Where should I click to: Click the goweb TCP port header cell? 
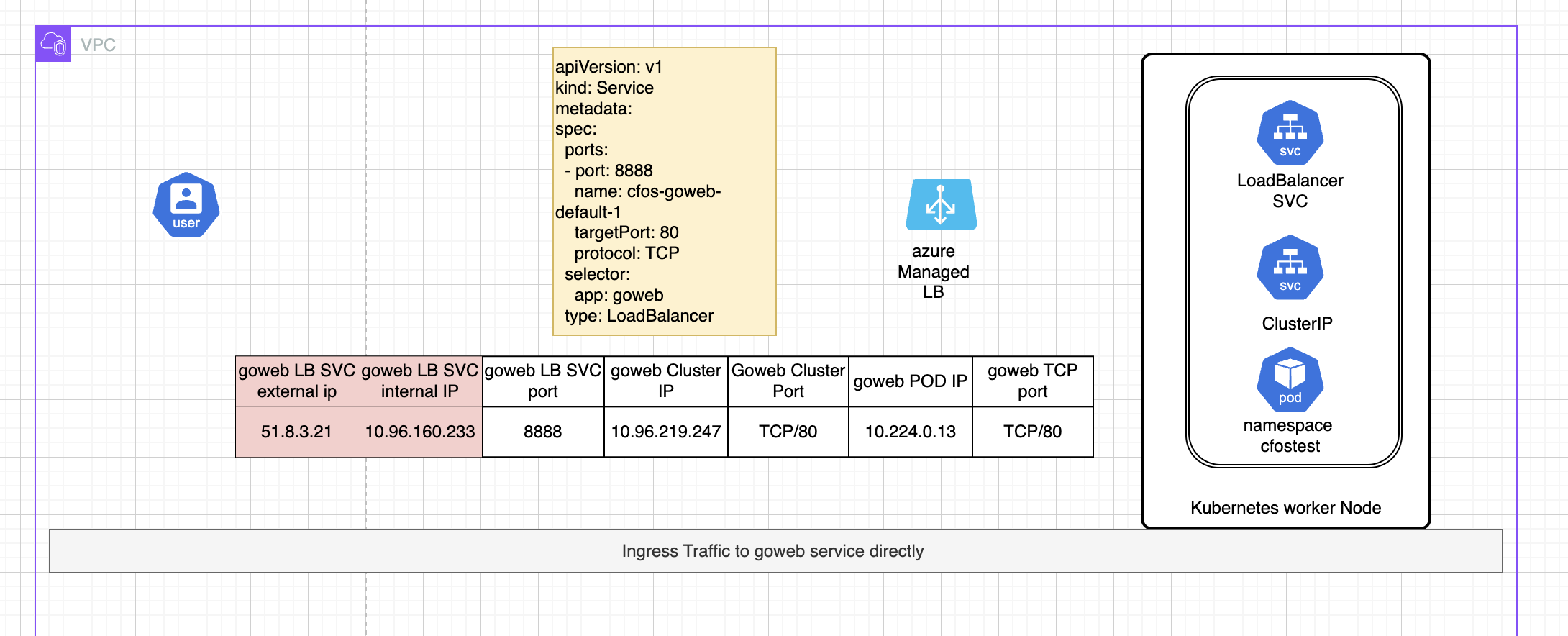click(1033, 381)
